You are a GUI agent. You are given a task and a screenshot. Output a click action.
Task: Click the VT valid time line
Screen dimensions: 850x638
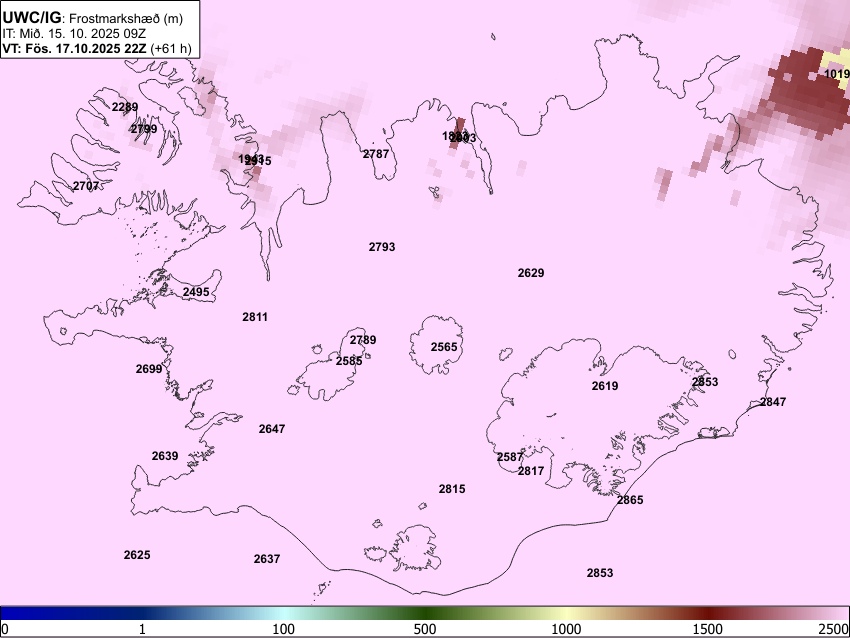pos(96,48)
